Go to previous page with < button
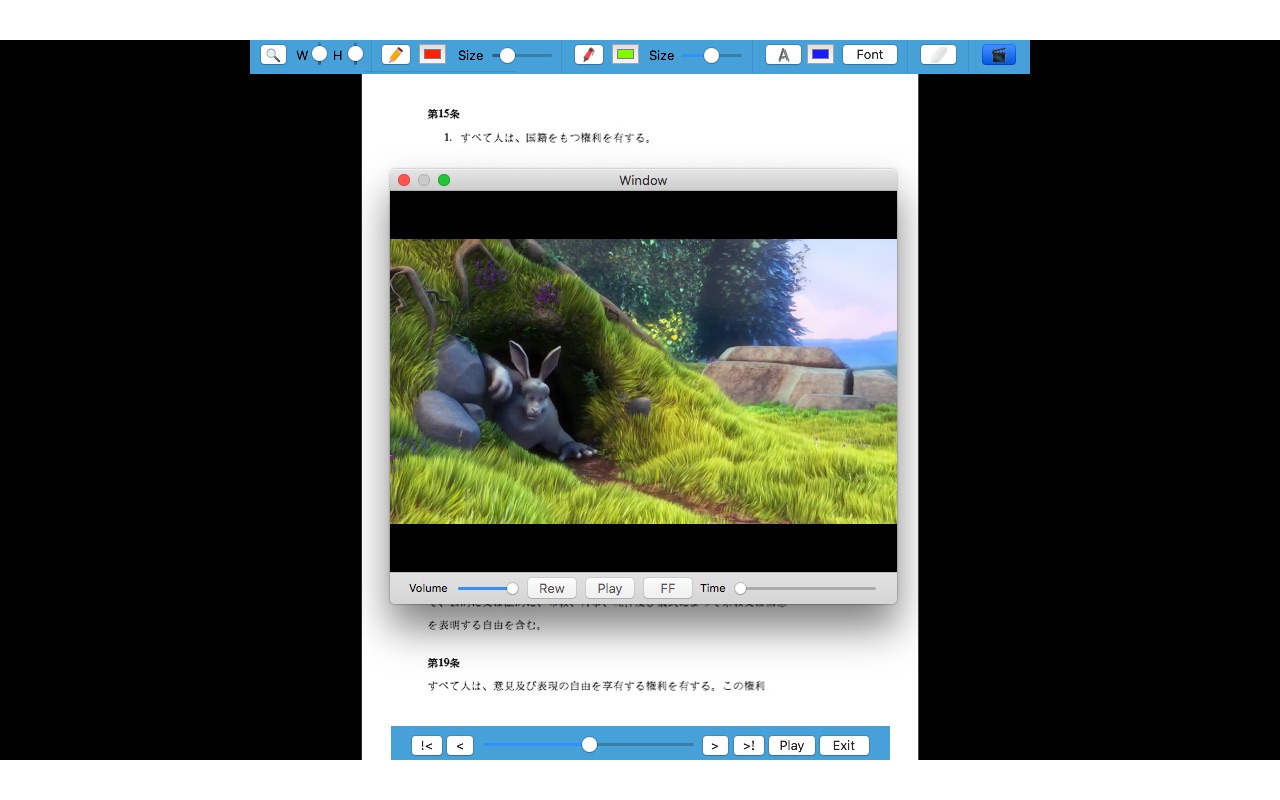The image size is (1280, 800). click(460, 745)
